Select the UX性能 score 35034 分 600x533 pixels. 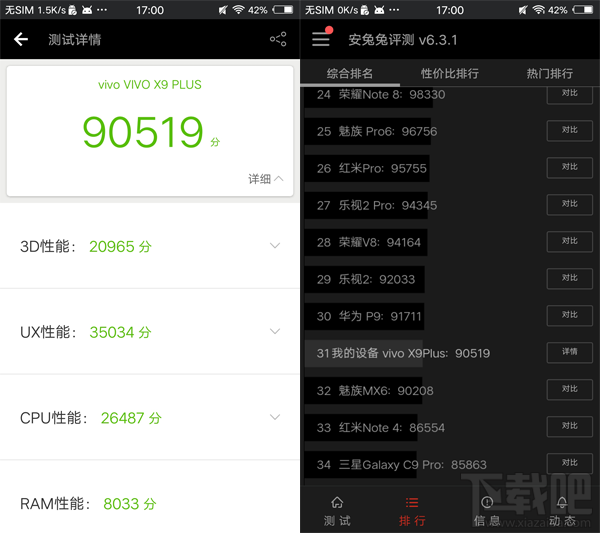point(120,332)
